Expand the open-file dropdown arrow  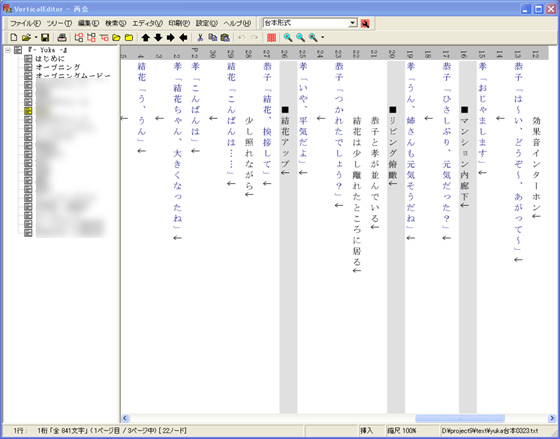[x=36, y=37]
